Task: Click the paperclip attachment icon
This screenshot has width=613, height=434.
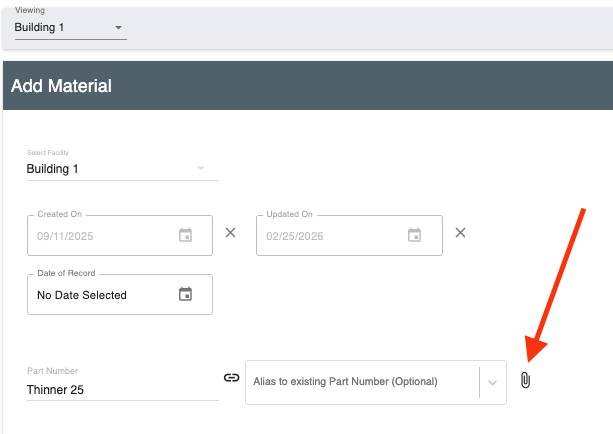Action: click(x=525, y=380)
